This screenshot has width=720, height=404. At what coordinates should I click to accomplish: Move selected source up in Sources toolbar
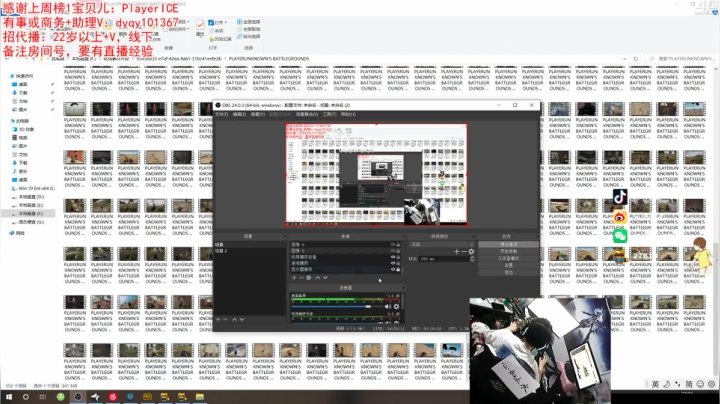[317, 278]
